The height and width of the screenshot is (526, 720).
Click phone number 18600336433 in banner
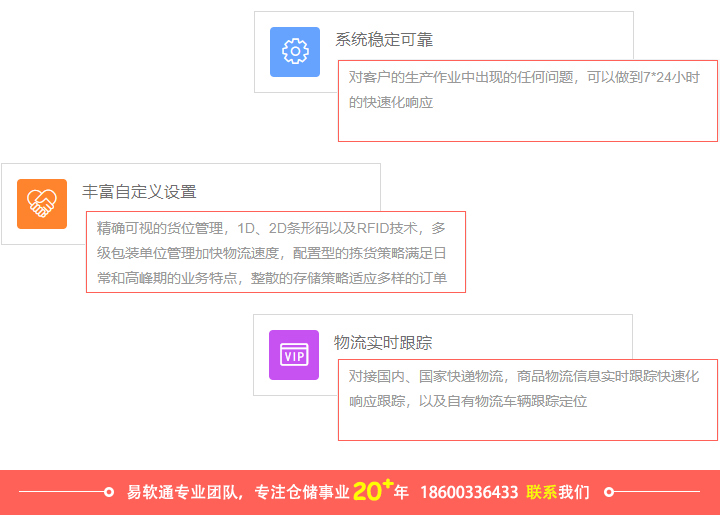click(x=469, y=492)
